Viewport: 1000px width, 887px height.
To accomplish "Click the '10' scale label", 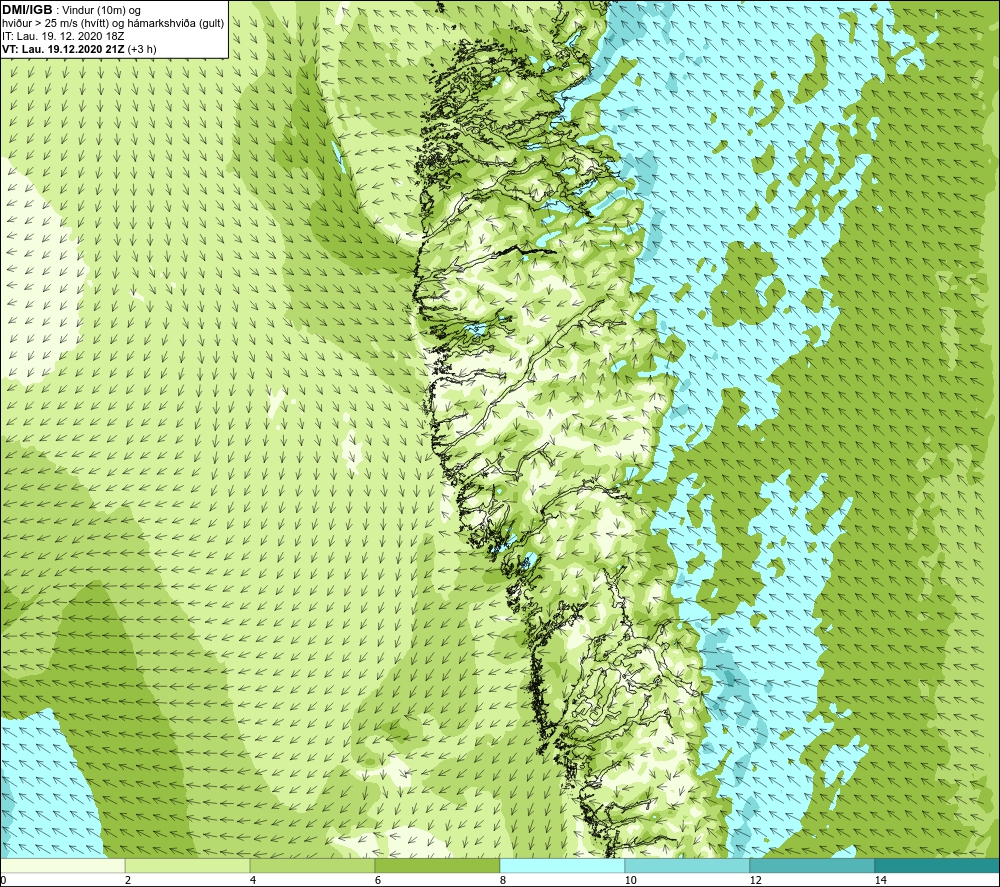I will coord(630,880).
